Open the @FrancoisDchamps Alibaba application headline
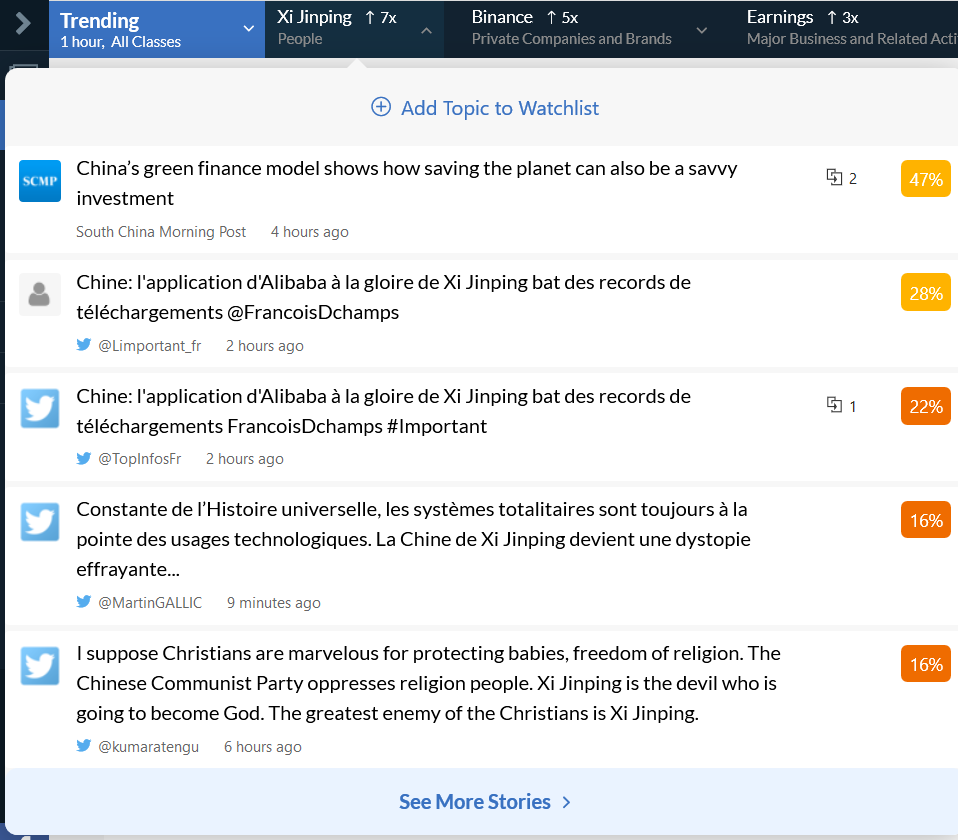 point(384,297)
